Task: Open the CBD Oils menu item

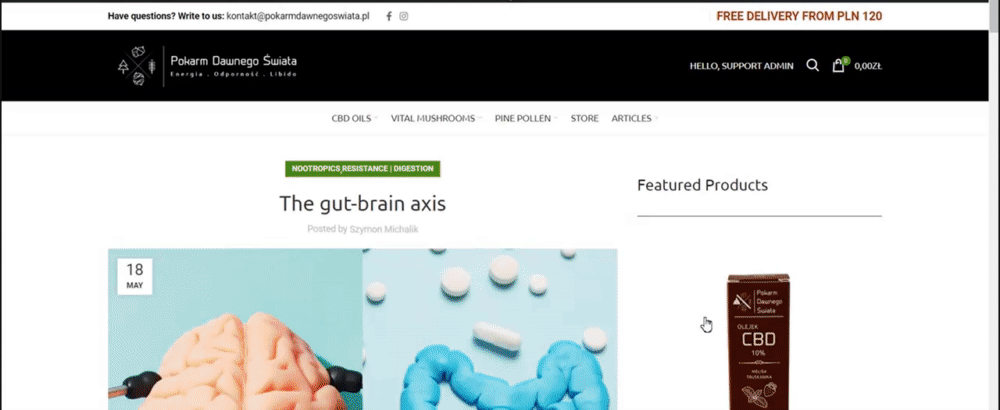Action: [x=351, y=118]
